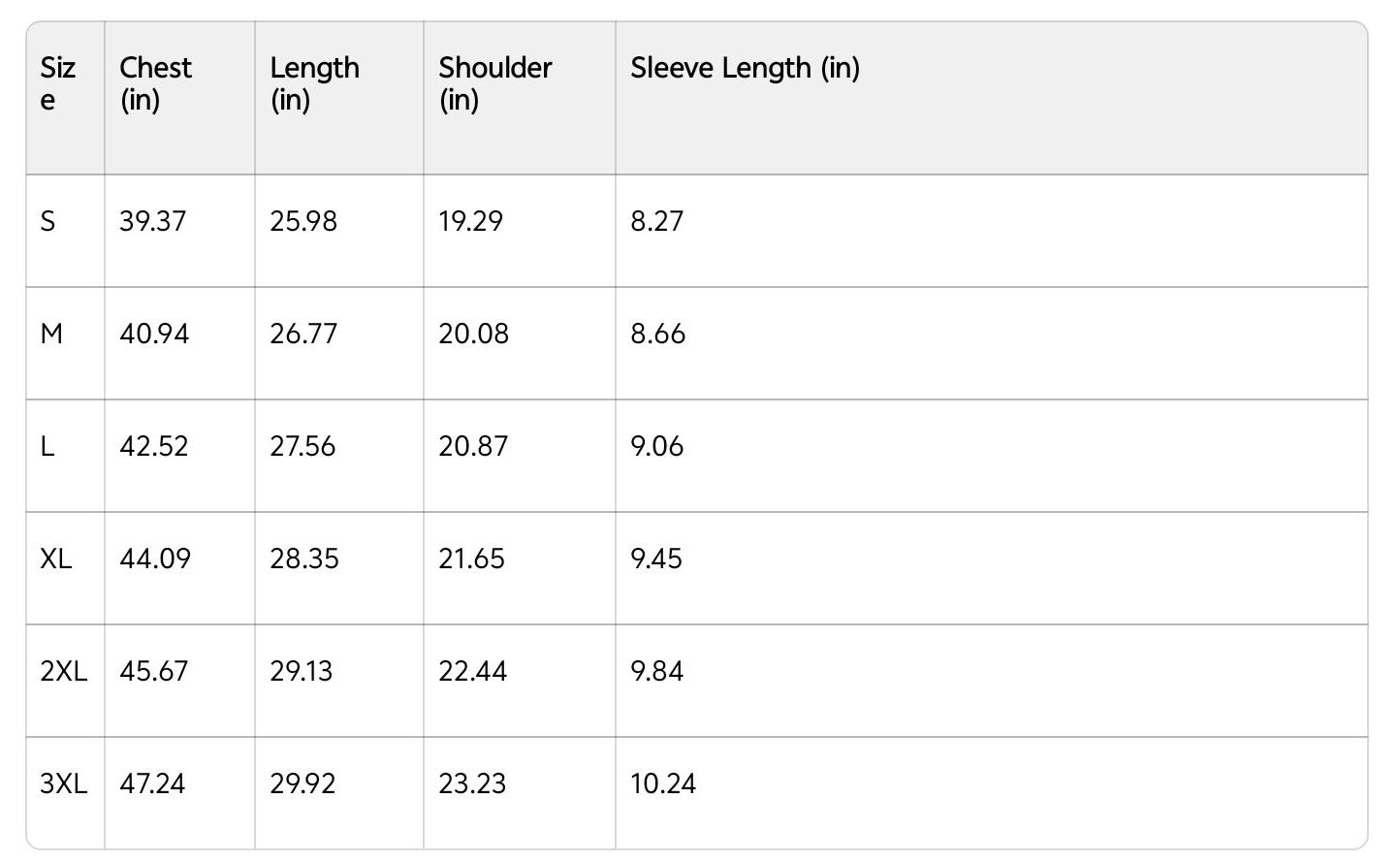Click chest value 39.37 for size S
Image resolution: width=1400 pixels, height=862 pixels.
click(152, 221)
